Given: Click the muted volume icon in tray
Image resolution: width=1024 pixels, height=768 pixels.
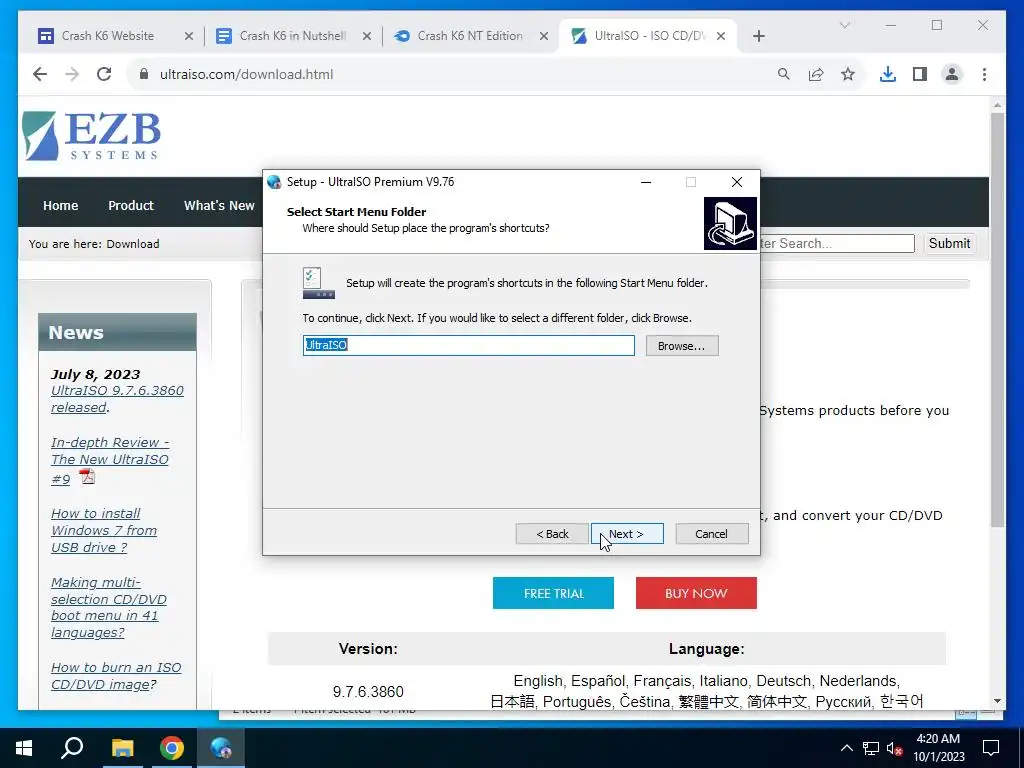Looking at the screenshot, I should pyautogui.click(x=895, y=748).
